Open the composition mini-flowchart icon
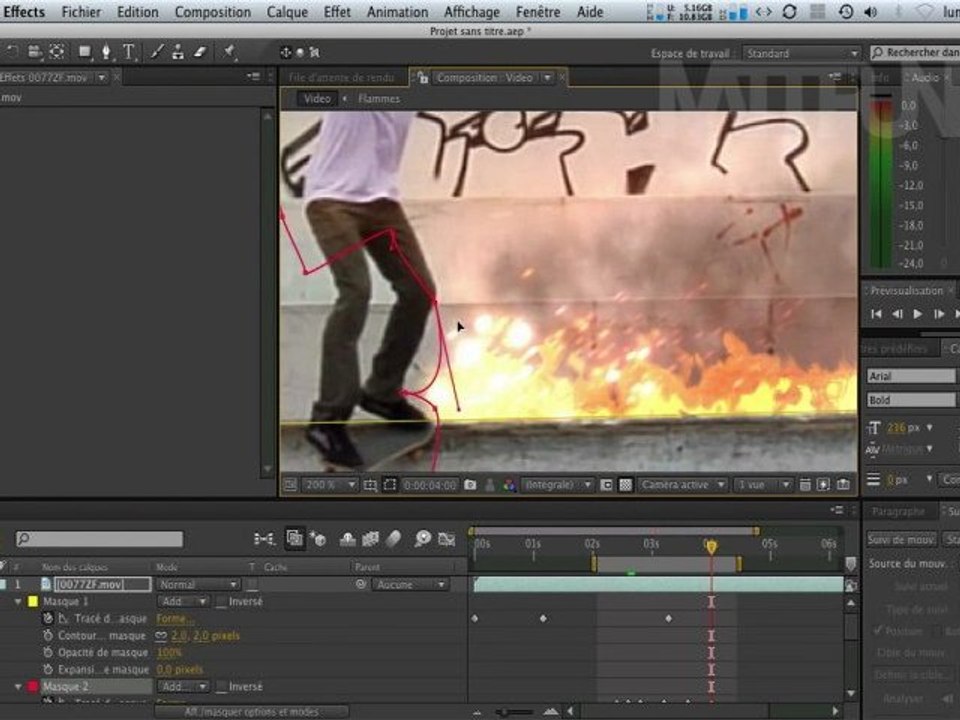The height and width of the screenshot is (720, 960). click(x=264, y=539)
